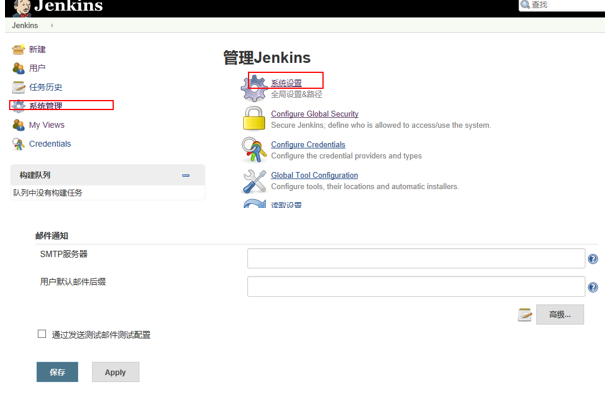The image size is (605, 396).
Task: Open 任务历史 in the sidebar
Action: pyautogui.click(x=46, y=87)
